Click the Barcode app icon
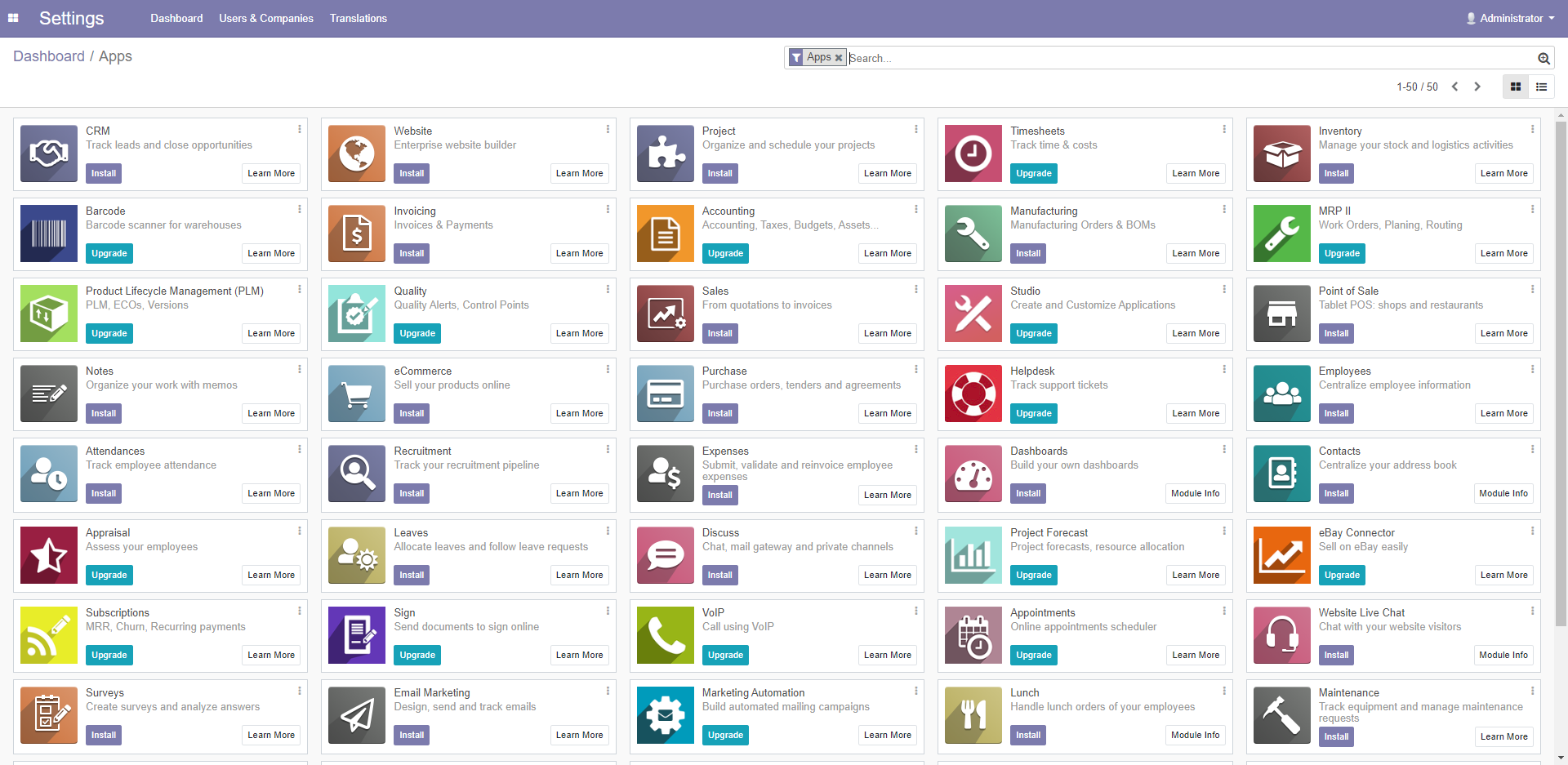Viewport: 1568px width, 765px height. coord(49,234)
